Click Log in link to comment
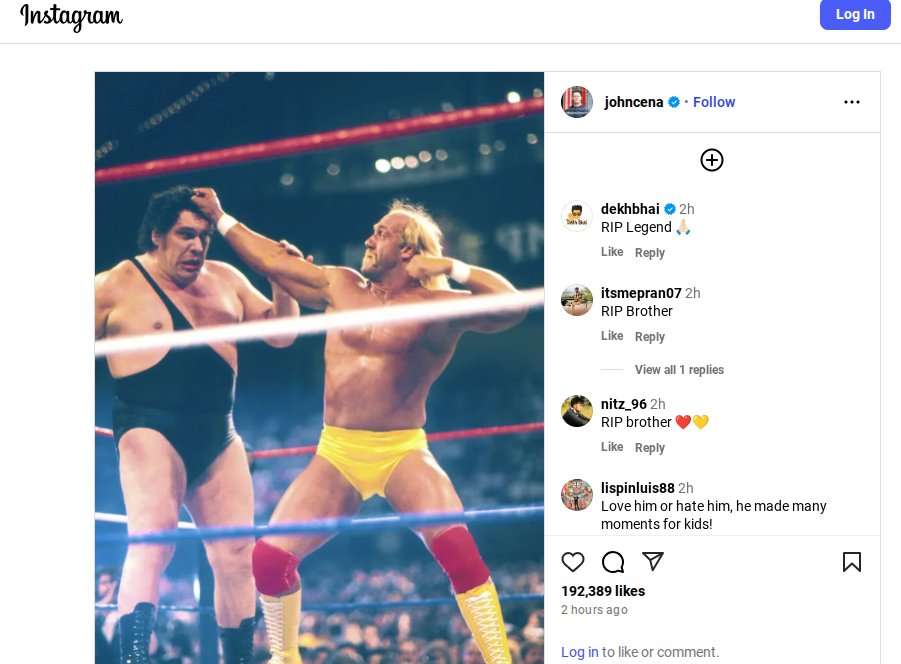The image size is (901, 664). pos(579,652)
